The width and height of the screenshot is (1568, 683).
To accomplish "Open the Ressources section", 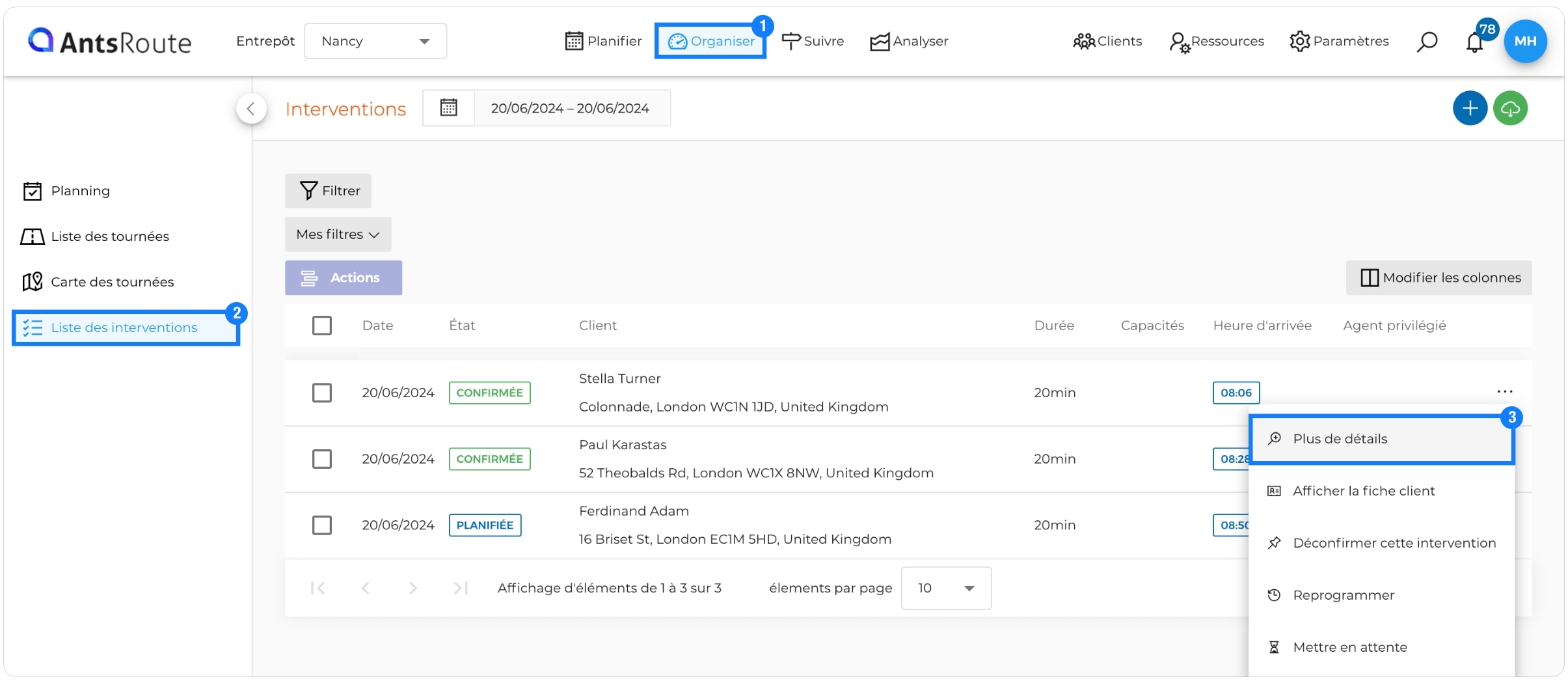I will [x=1217, y=41].
